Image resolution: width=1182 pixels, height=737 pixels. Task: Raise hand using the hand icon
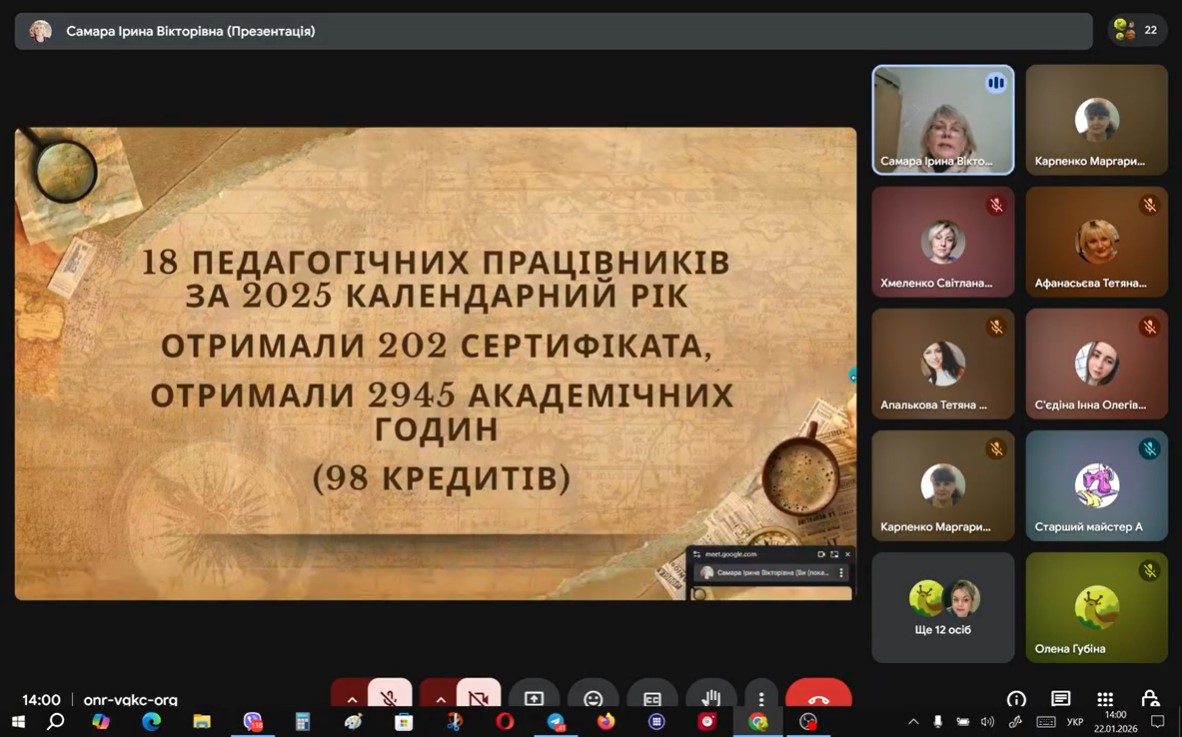coord(711,698)
